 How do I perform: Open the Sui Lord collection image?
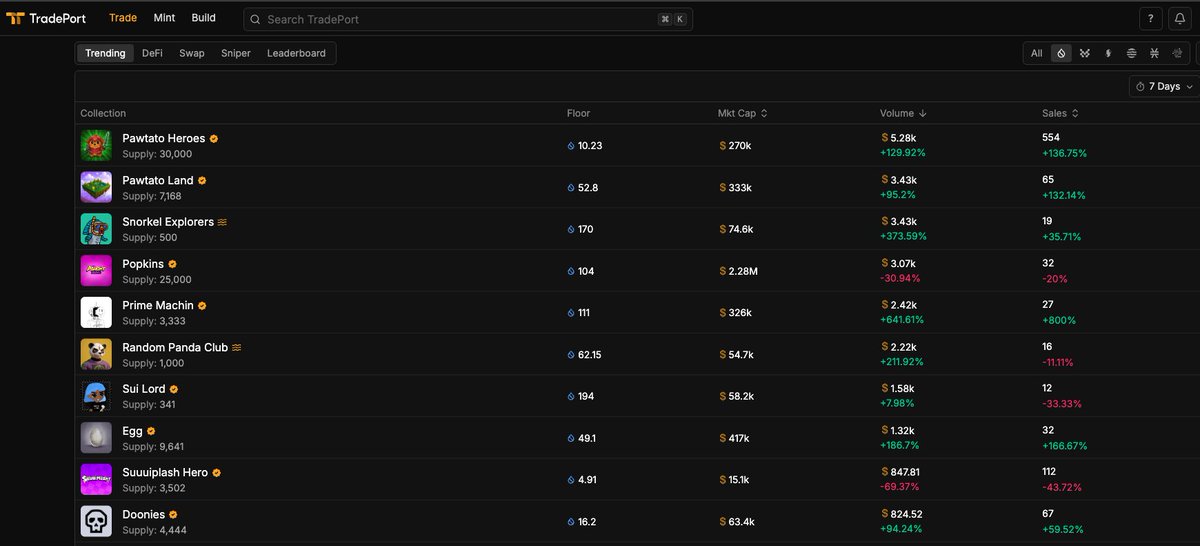click(x=96, y=396)
